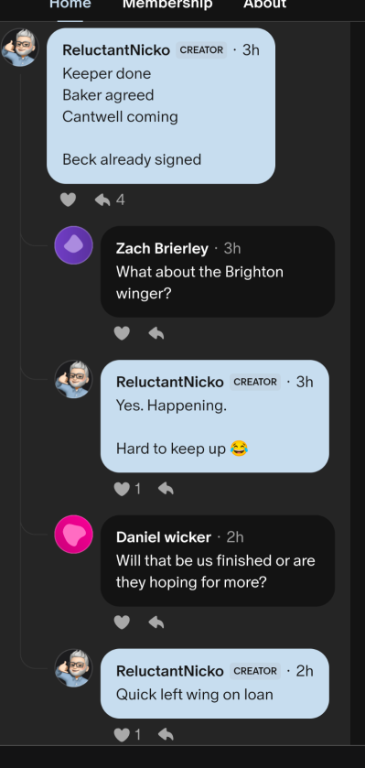This screenshot has height=768, width=365.
Task: Reply to "Quick left wing on loan"
Action: 166,735
